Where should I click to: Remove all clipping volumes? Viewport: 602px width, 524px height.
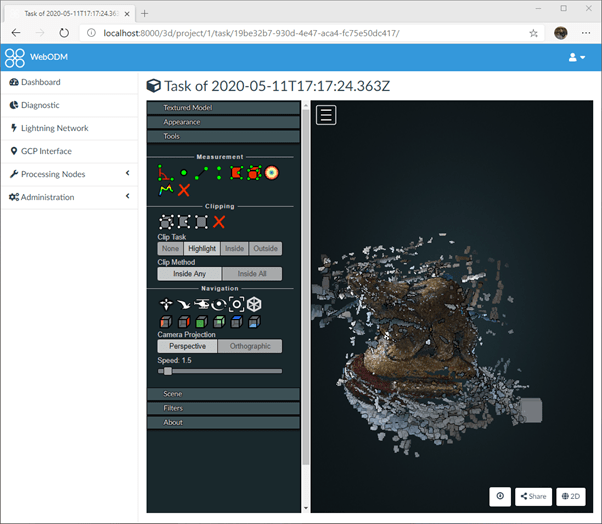[219, 222]
